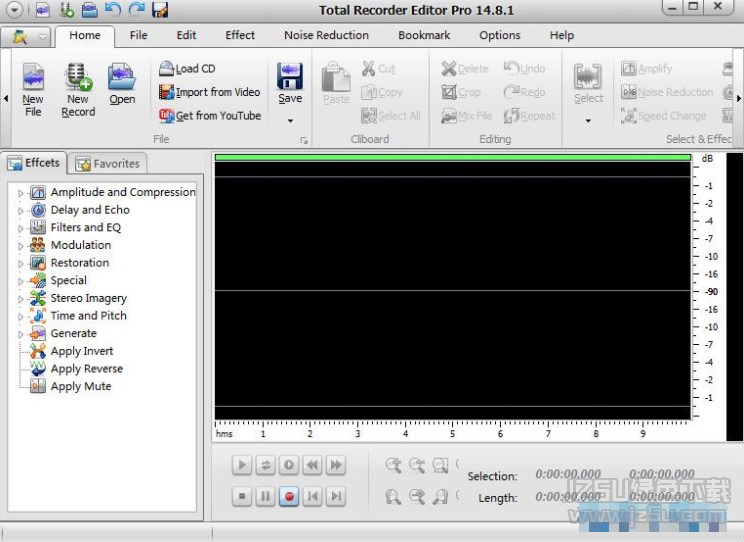The height and width of the screenshot is (542, 744).
Task: Click the Amplify ribbon button
Action: (x=647, y=69)
